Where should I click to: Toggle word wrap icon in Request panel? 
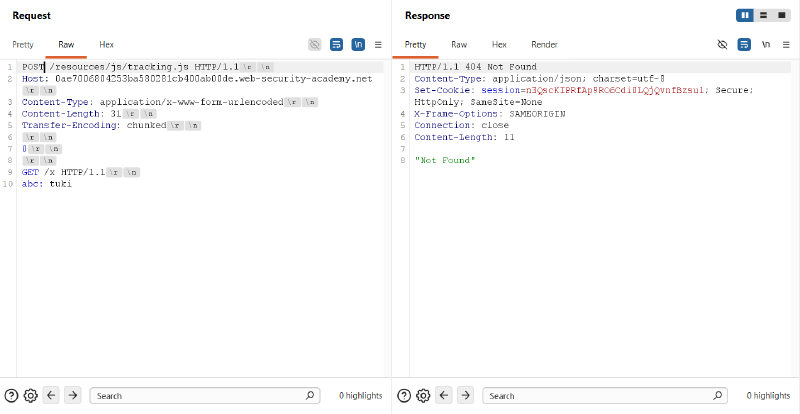[x=336, y=45]
